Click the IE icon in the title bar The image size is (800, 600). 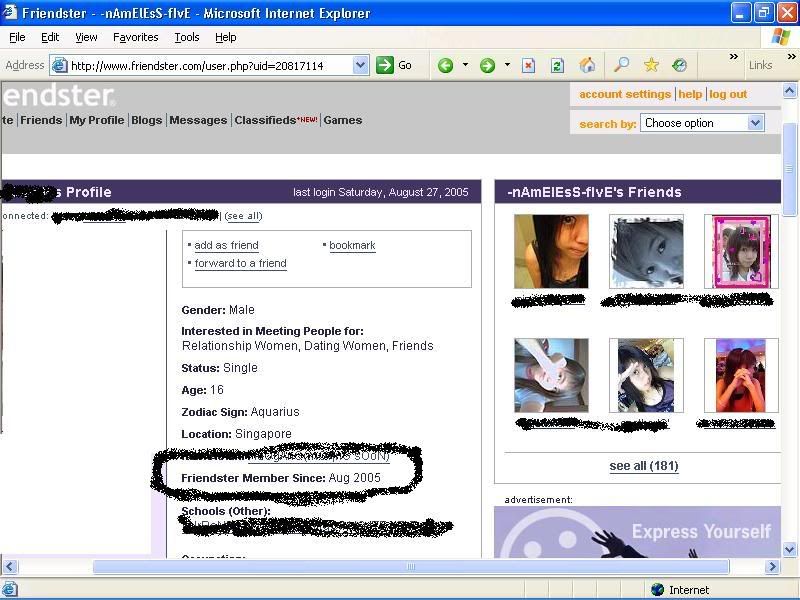point(10,12)
